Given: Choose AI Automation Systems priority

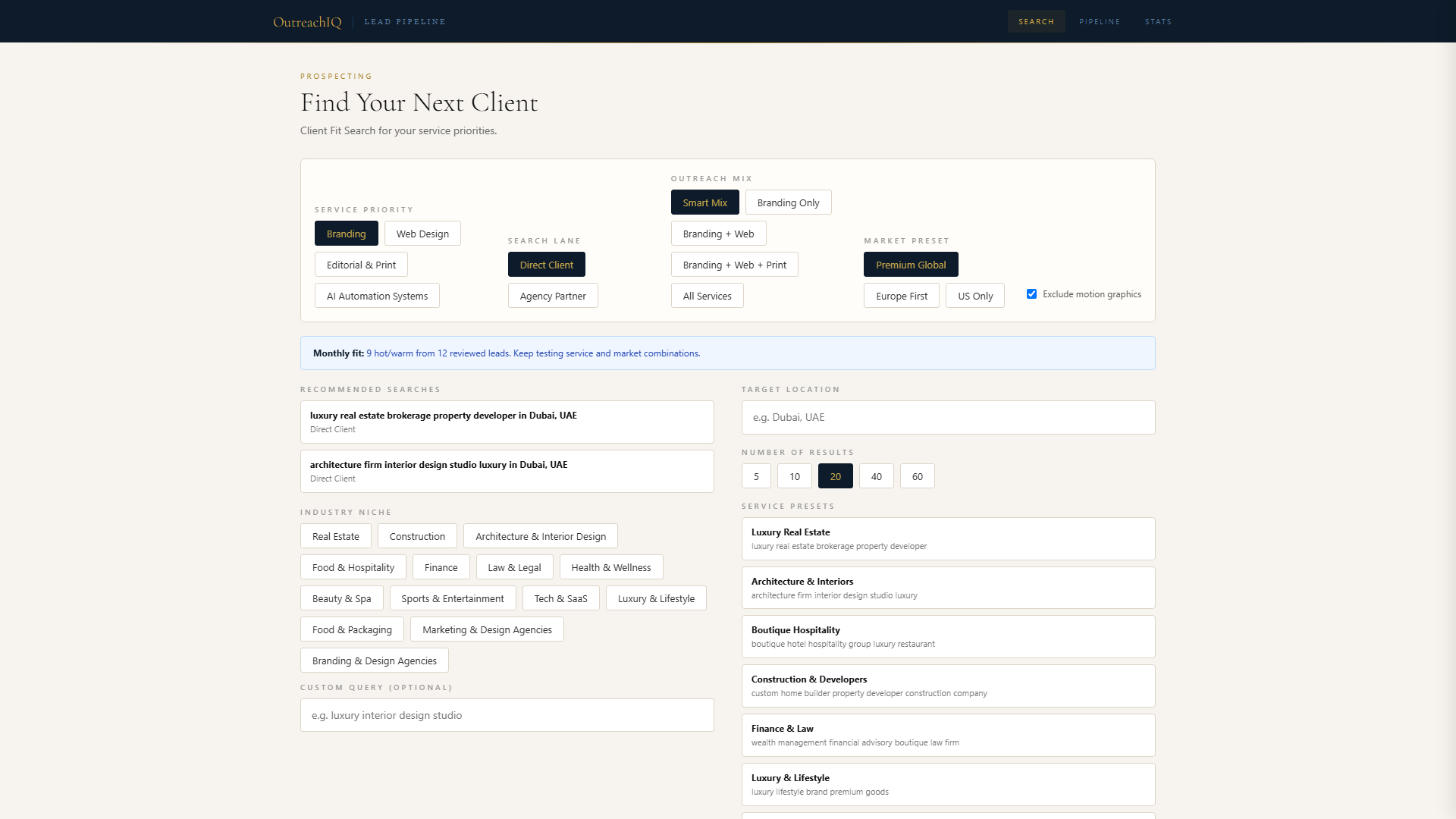Looking at the screenshot, I should pos(377,296).
